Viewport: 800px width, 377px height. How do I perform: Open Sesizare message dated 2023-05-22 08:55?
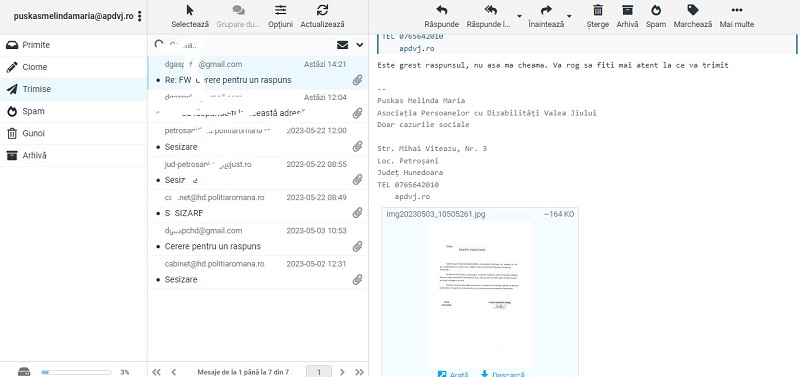point(258,172)
